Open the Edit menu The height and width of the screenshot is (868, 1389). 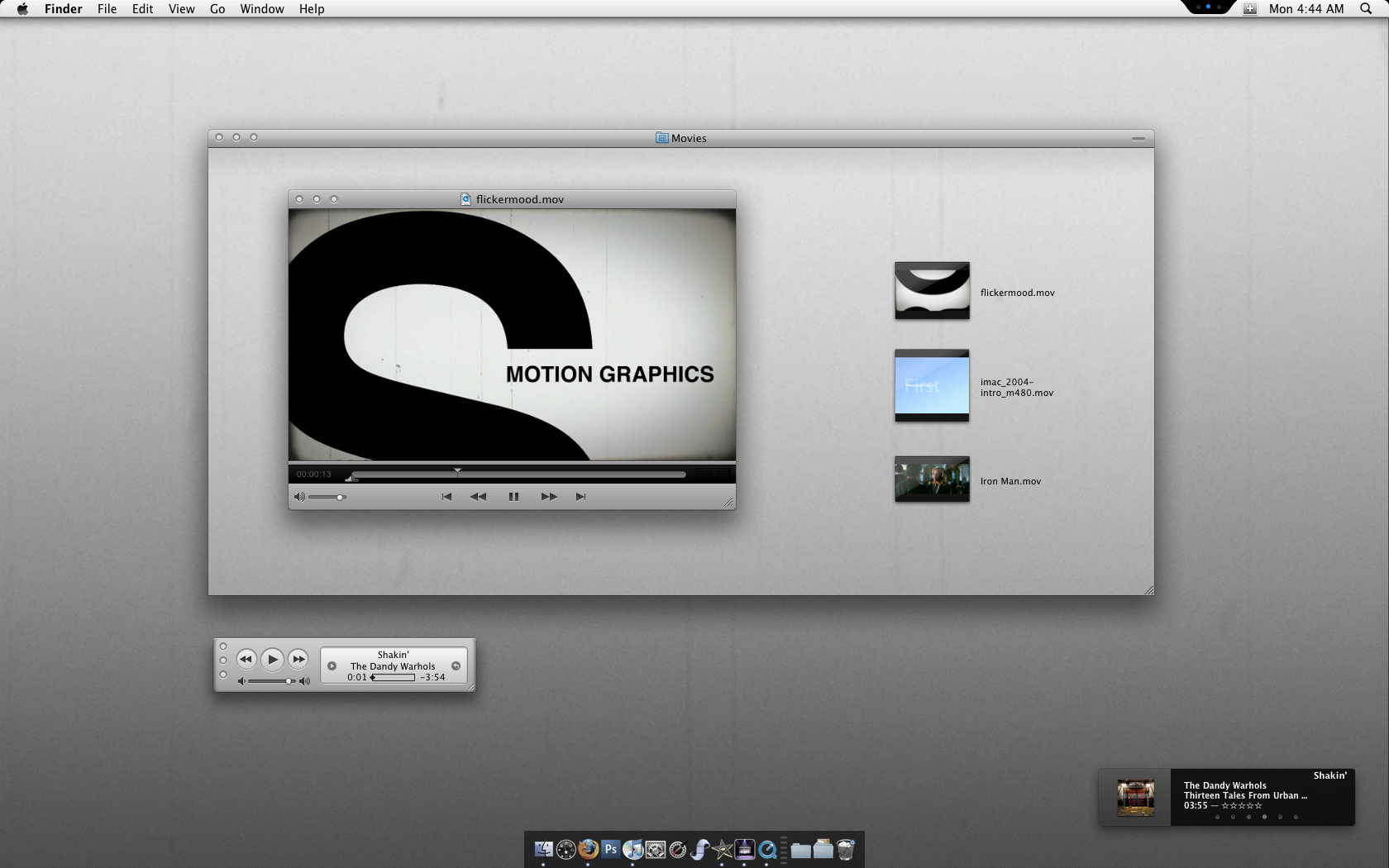(142, 9)
